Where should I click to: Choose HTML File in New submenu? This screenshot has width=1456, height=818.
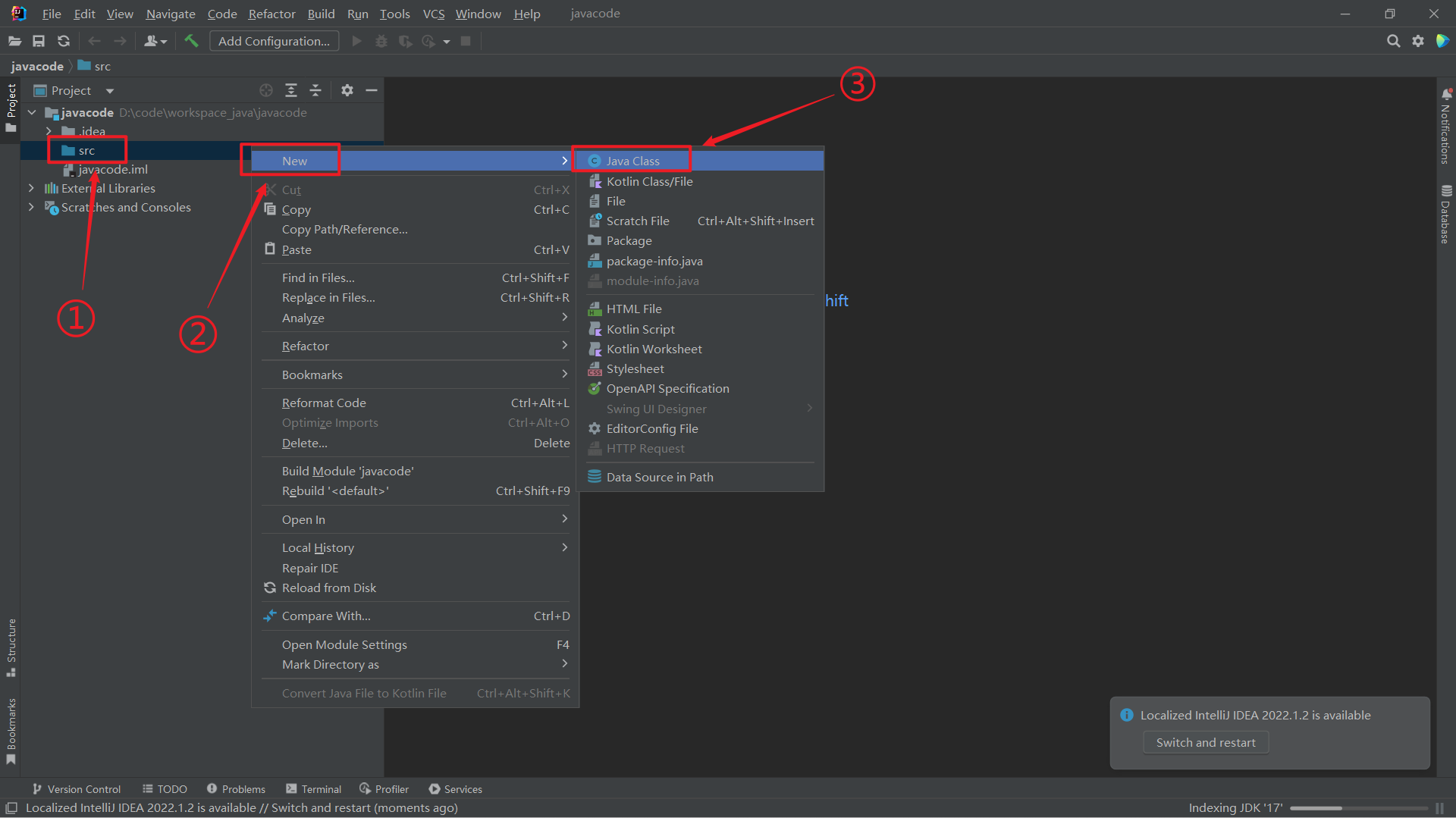699,309
